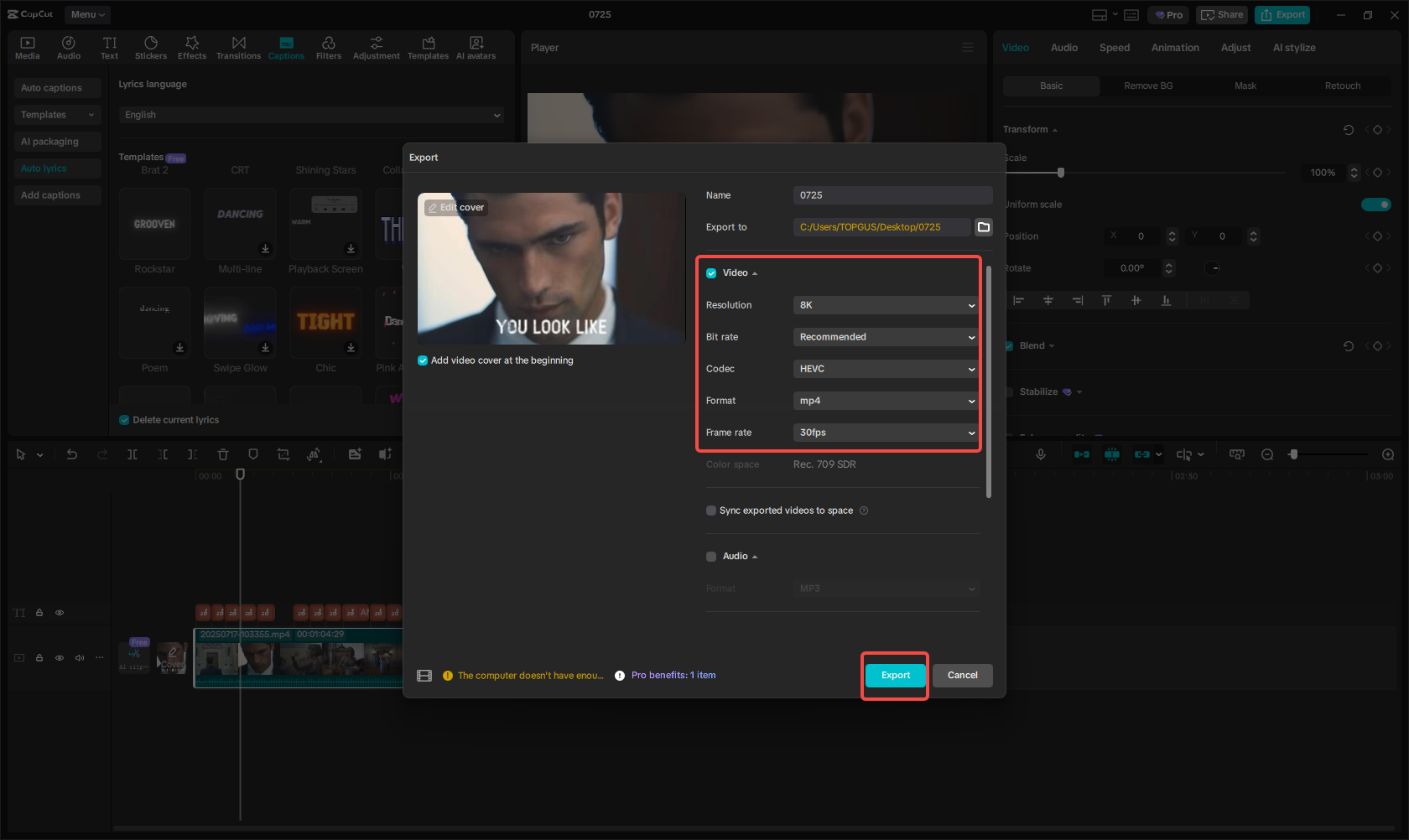Open the Media panel

(28, 48)
